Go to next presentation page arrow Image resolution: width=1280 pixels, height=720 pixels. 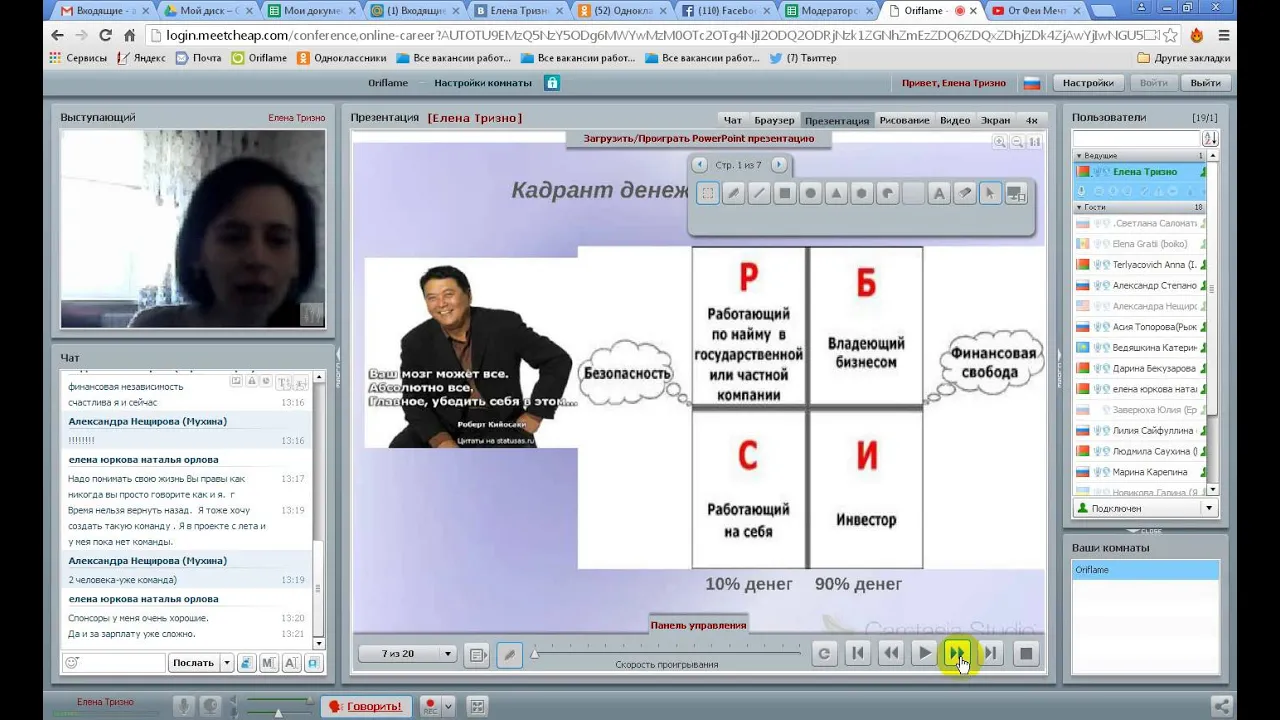click(x=779, y=164)
